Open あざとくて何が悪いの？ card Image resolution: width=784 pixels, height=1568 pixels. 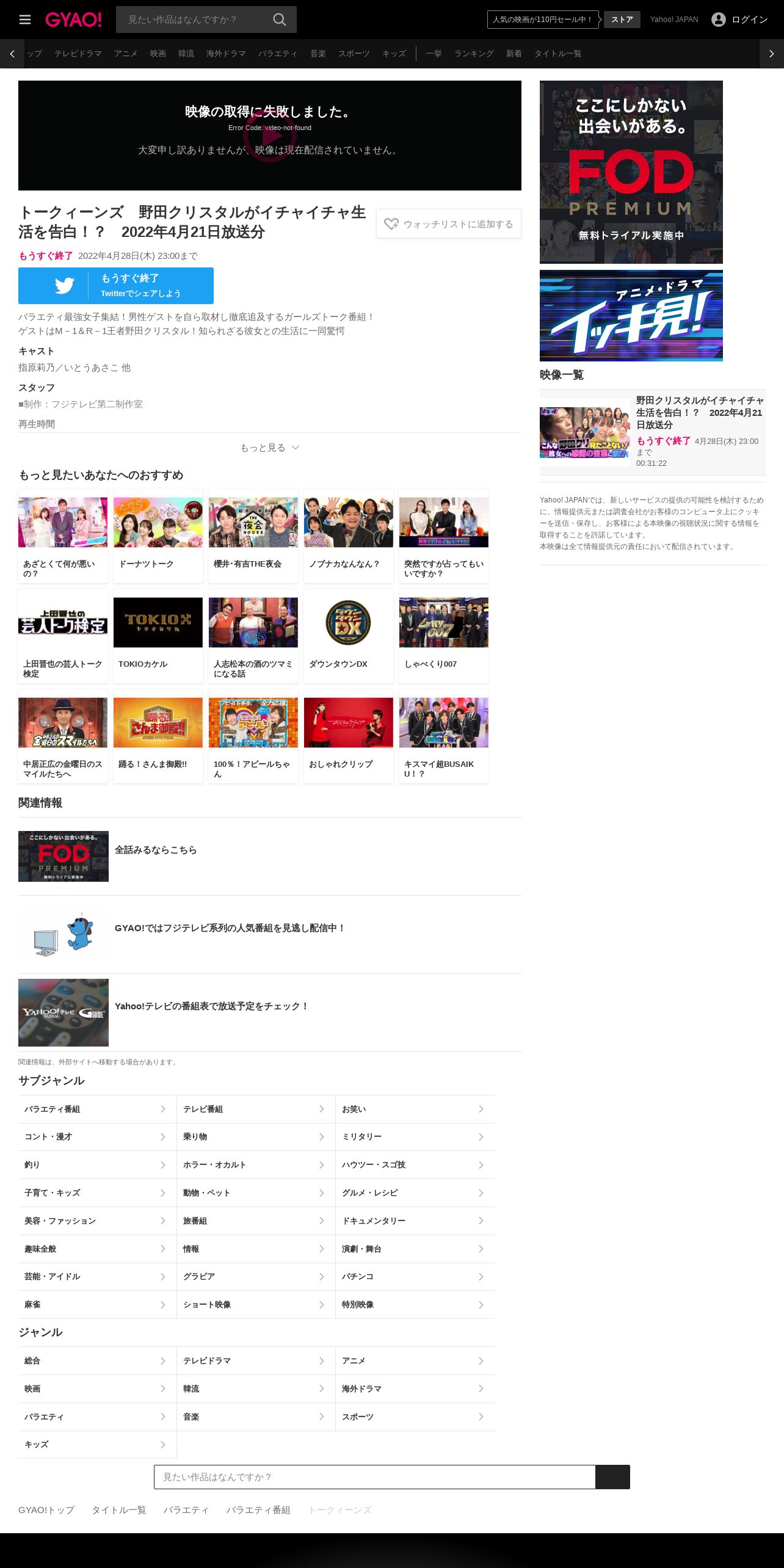coord(63,536)
